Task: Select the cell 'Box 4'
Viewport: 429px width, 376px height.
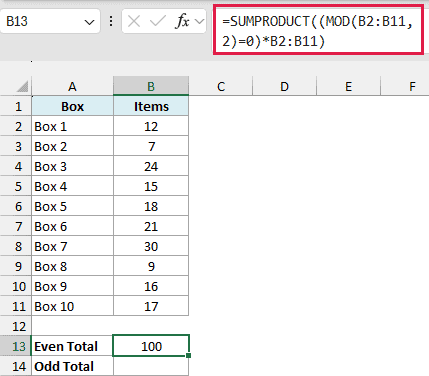Action: pyautogui.click(x=72, y=187)
